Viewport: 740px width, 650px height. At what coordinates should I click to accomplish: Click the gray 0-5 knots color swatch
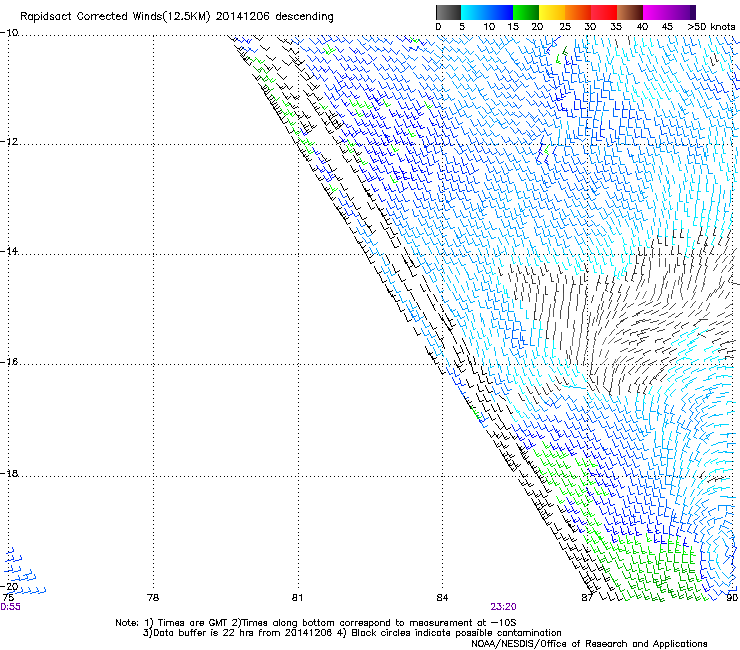[448, 12]
